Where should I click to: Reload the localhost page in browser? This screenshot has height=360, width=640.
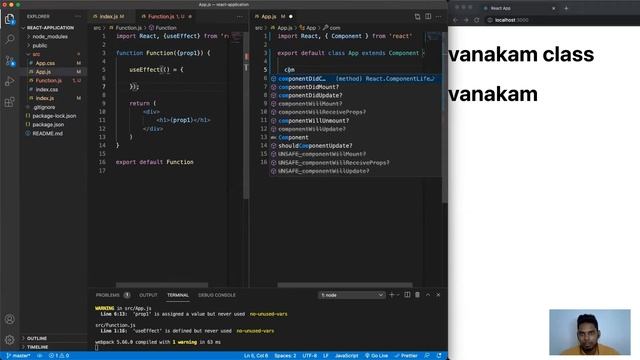tap(476, 20)
